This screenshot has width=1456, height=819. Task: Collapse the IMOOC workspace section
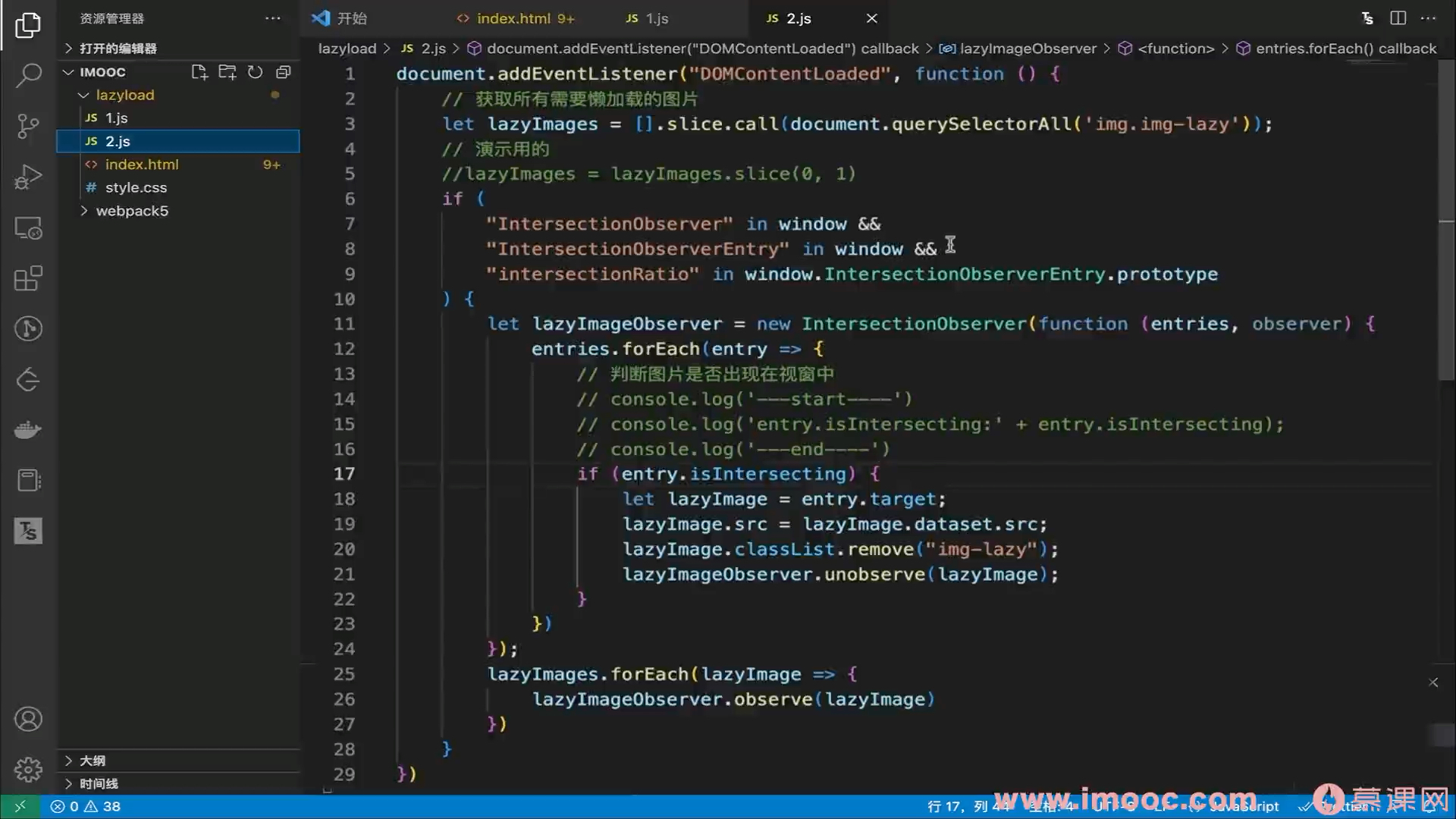pyautogui.click(x=103, y=72)
